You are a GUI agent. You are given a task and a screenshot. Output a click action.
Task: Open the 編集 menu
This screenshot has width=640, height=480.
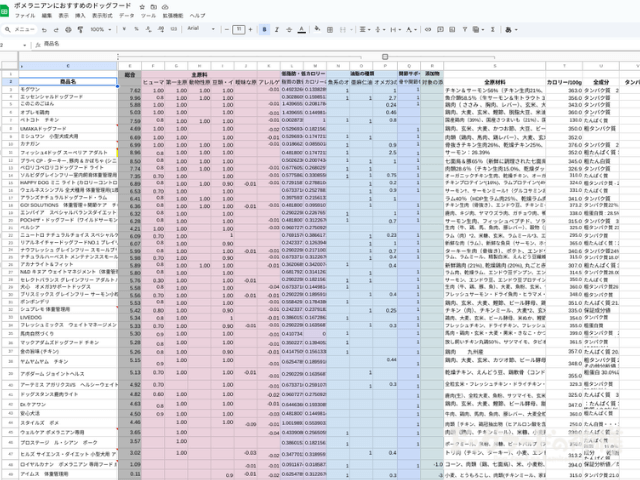pyautogui.click(x=47, y=16)
